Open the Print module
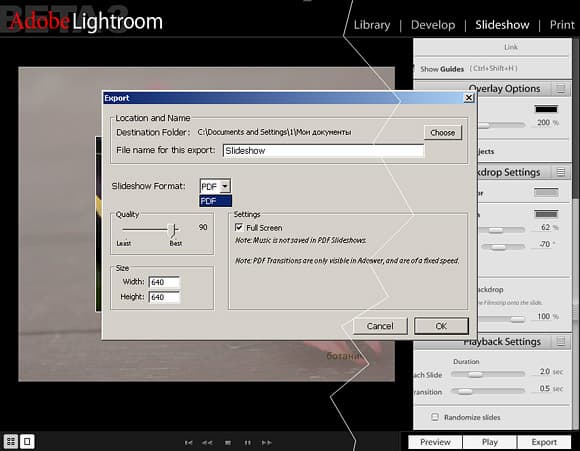580x451 pixels. point(562,25)
